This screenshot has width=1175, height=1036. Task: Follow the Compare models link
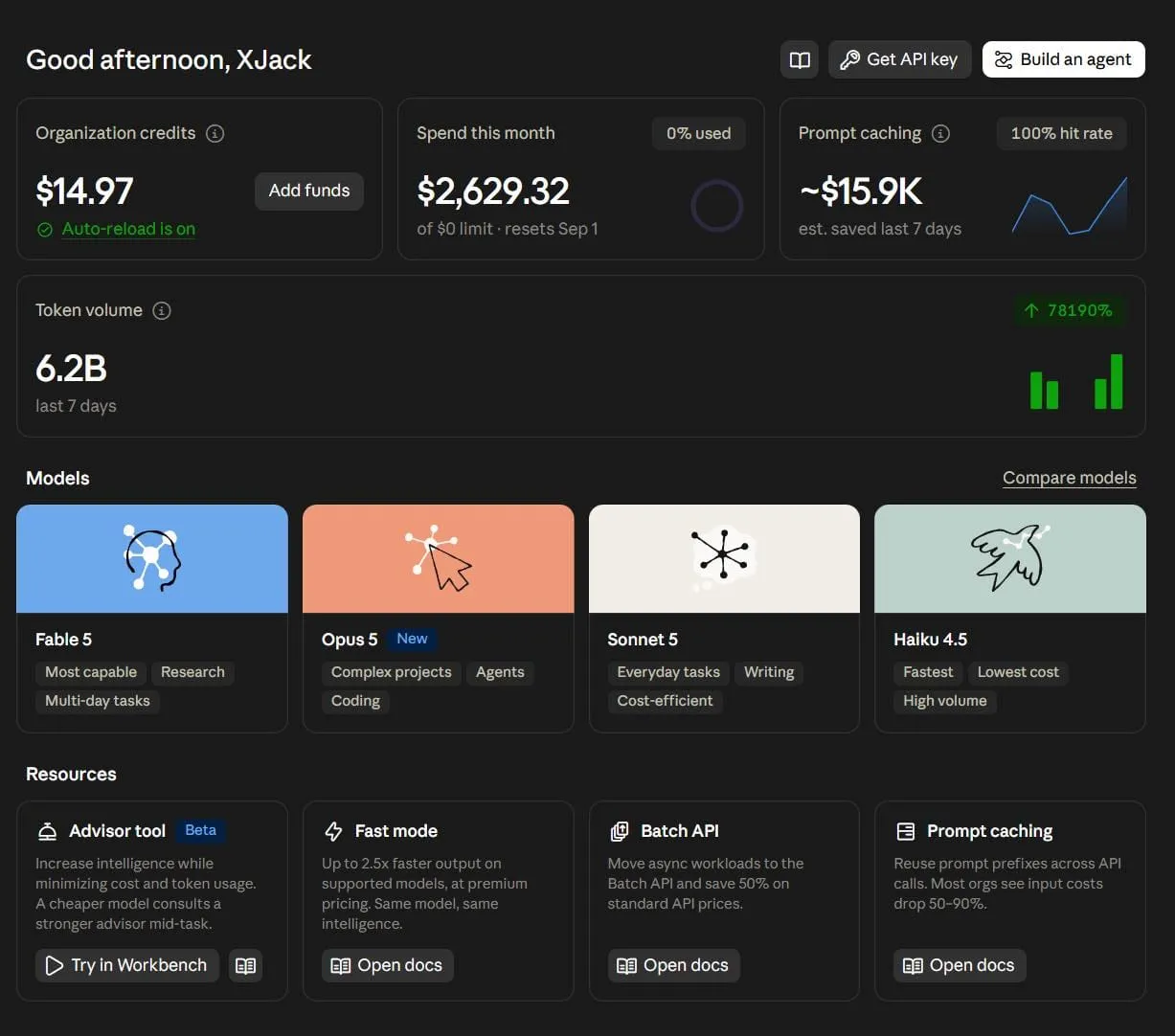pos(1070,478)
